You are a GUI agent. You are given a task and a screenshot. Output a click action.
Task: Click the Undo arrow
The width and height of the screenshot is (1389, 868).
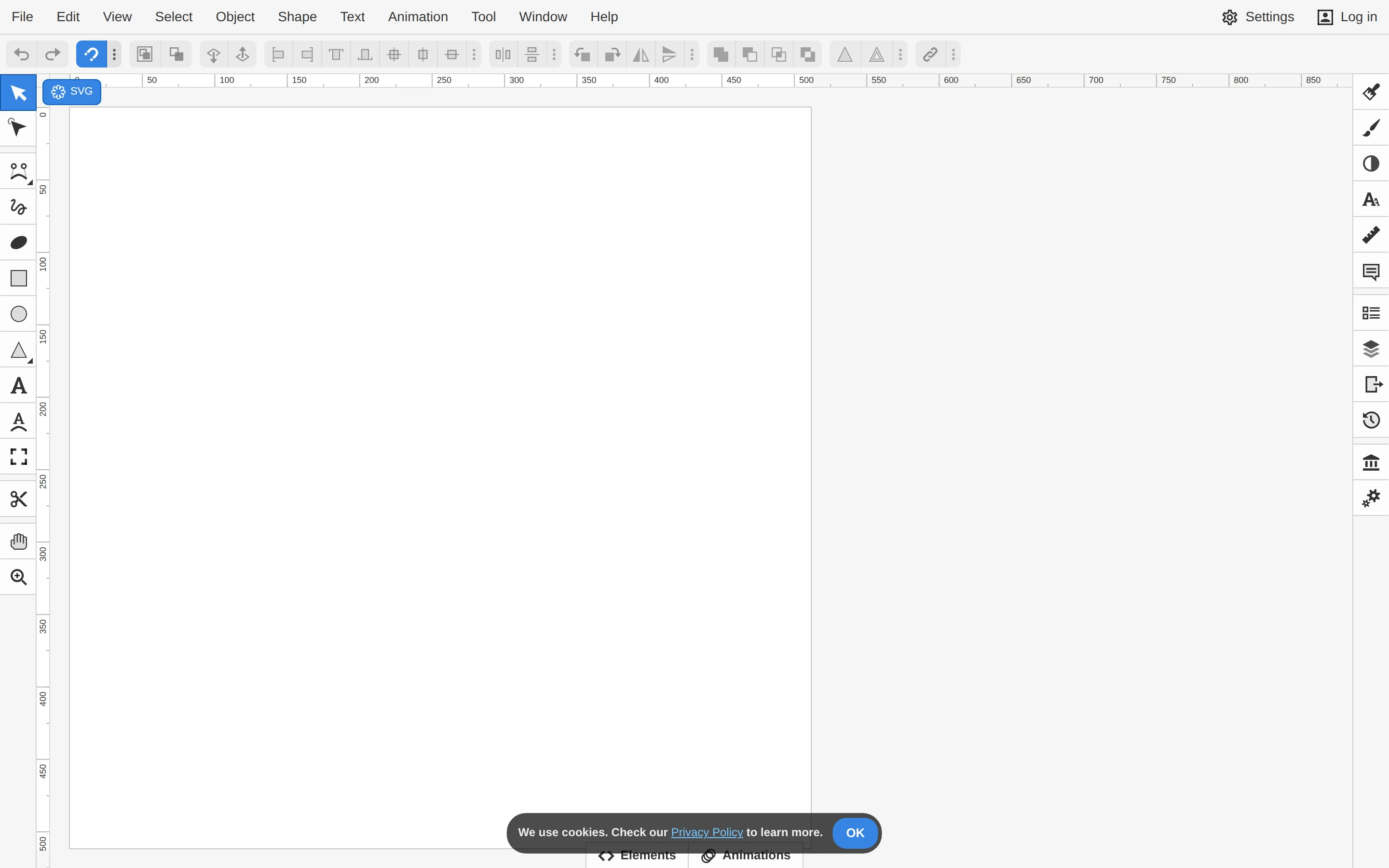point(21,54)
